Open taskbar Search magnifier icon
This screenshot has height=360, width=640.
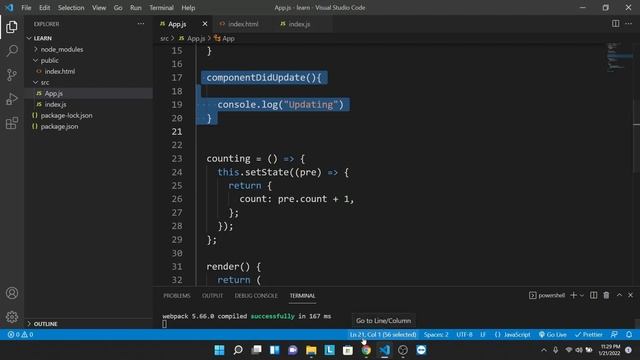tap(238, 350)
